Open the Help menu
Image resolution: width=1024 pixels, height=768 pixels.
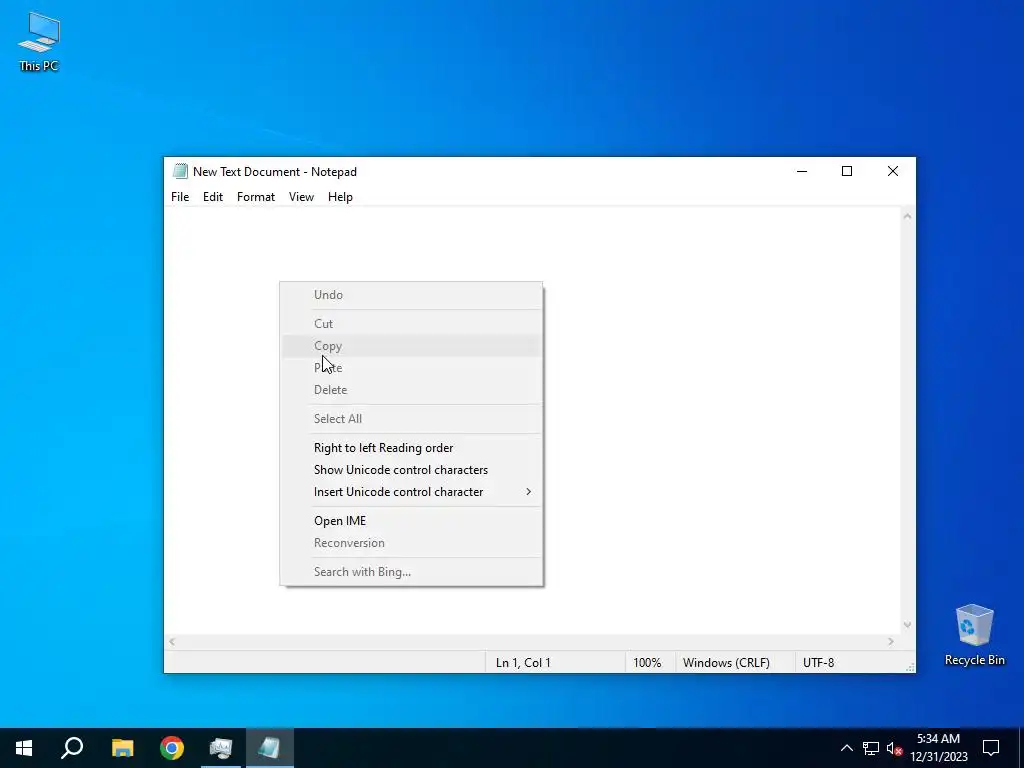(x=340, y=197)
